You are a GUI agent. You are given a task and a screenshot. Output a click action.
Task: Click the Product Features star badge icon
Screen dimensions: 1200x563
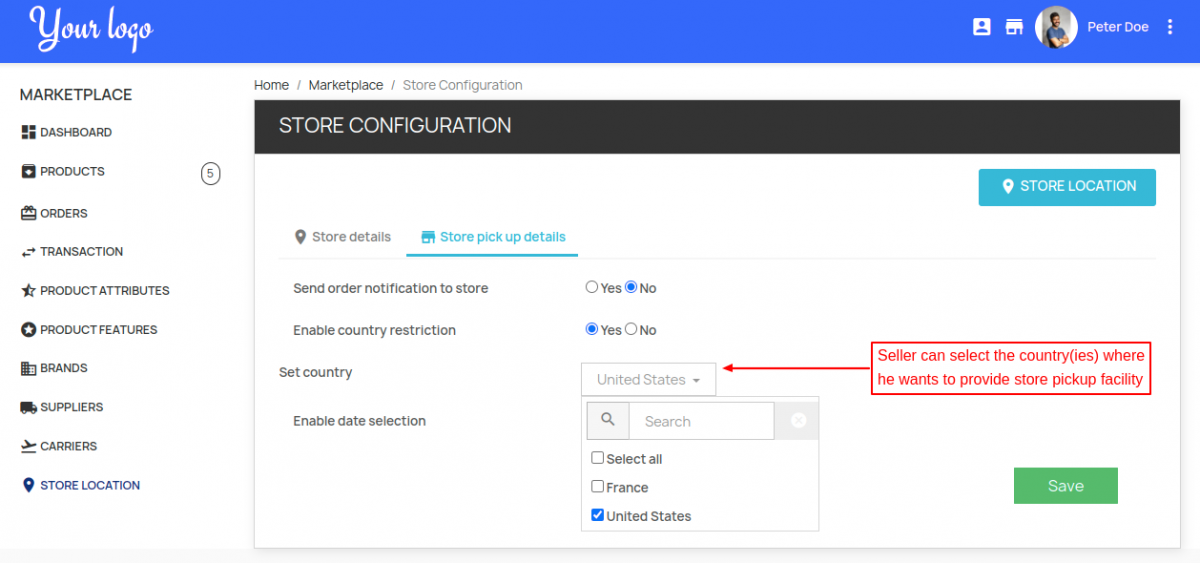[28, 330]
